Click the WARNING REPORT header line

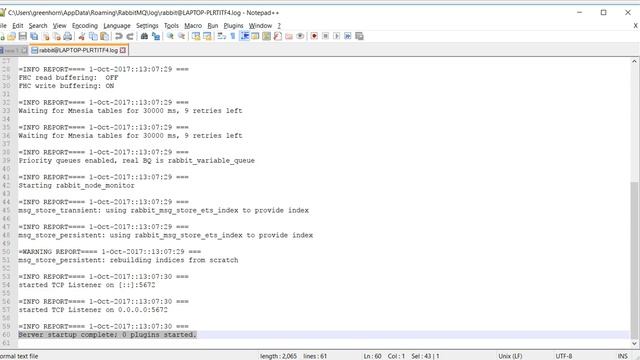(110, 251)
